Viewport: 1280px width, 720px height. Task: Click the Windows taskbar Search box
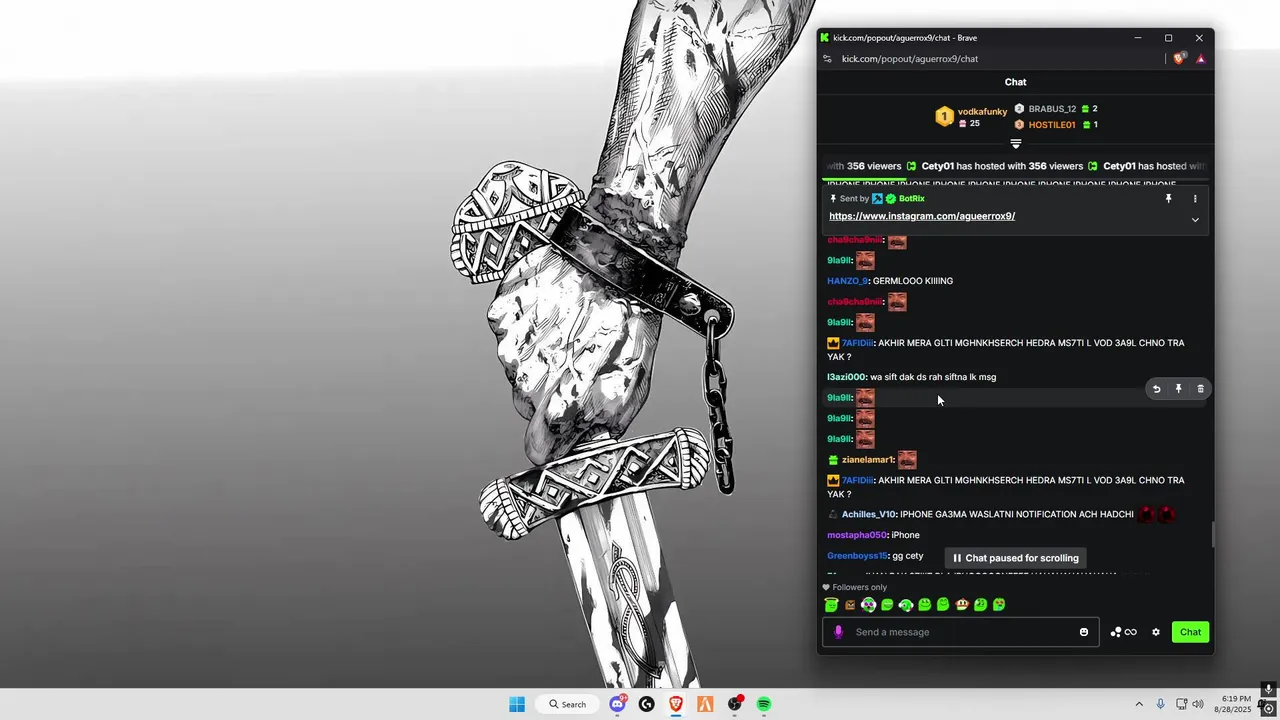(567, 704)
